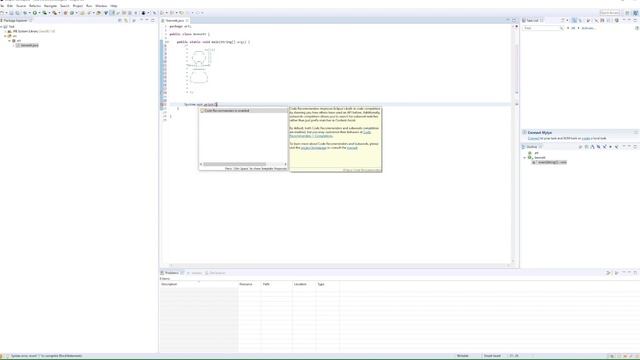Click the Description column header
This screenshot has height=360, width=640.
199,284
